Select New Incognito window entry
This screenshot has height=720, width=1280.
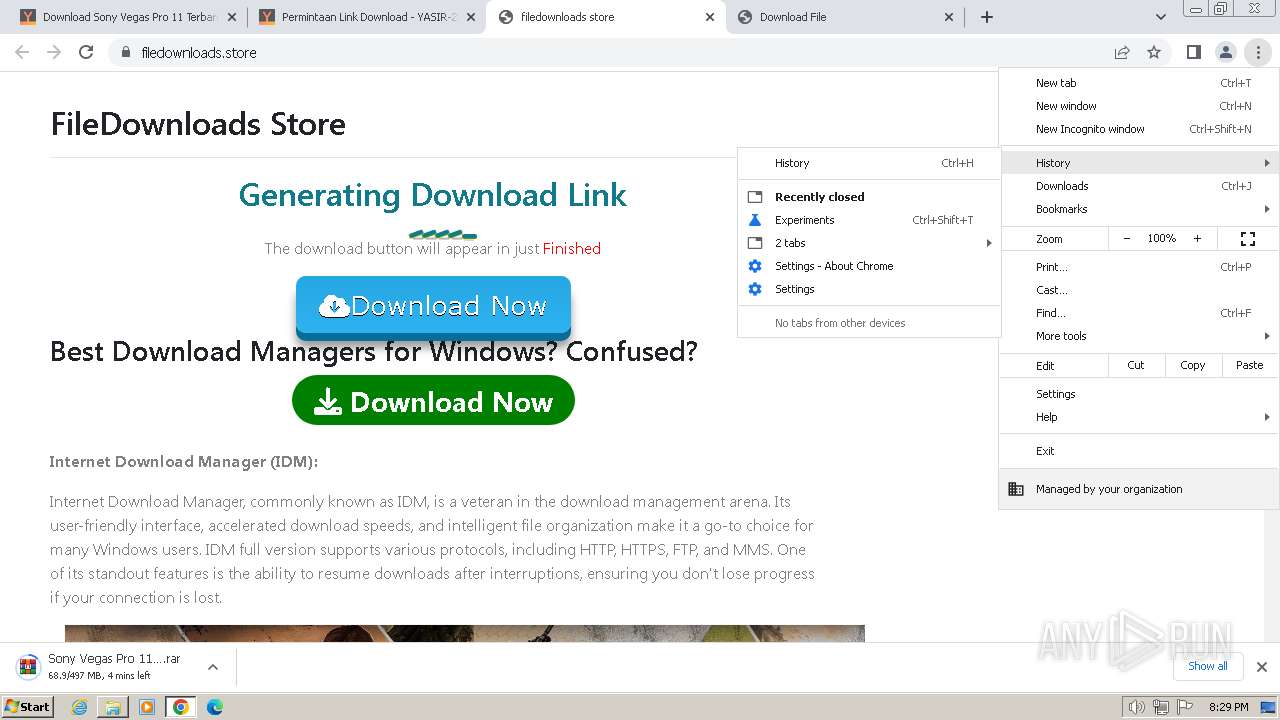[x=1139, y=129]
